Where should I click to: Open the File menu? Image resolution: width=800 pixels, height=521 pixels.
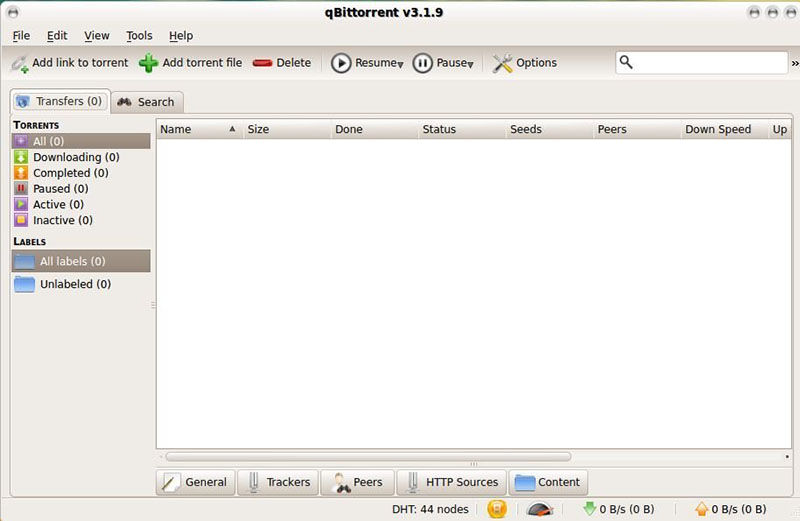21,36
